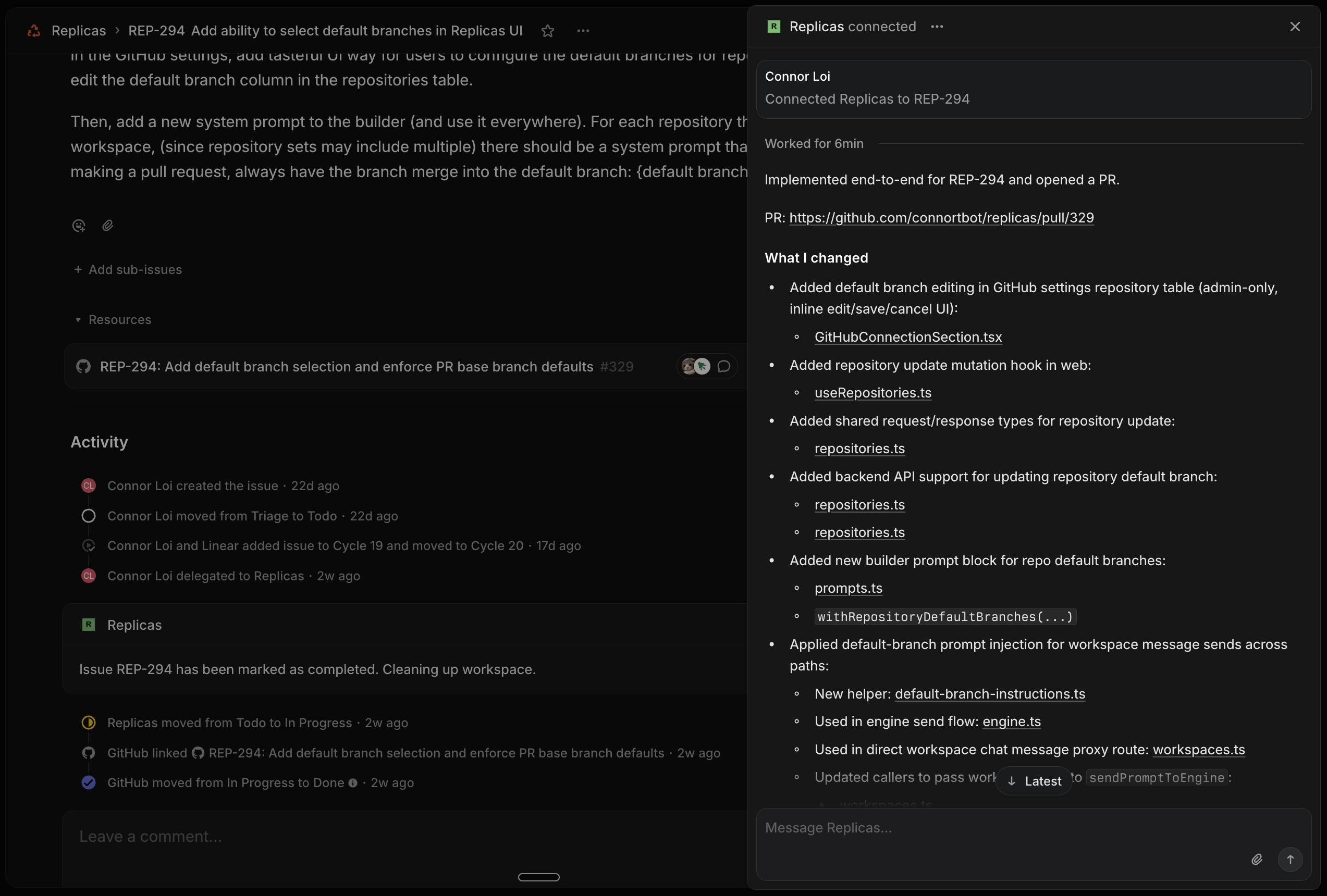Open the GitHub pull/329 PR link
1327x896 pixels.
tap(942, 218)
